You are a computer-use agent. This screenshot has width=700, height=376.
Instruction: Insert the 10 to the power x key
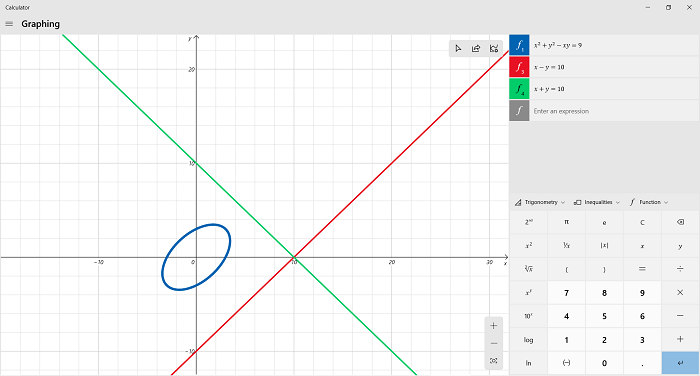(x=529, y=316)
